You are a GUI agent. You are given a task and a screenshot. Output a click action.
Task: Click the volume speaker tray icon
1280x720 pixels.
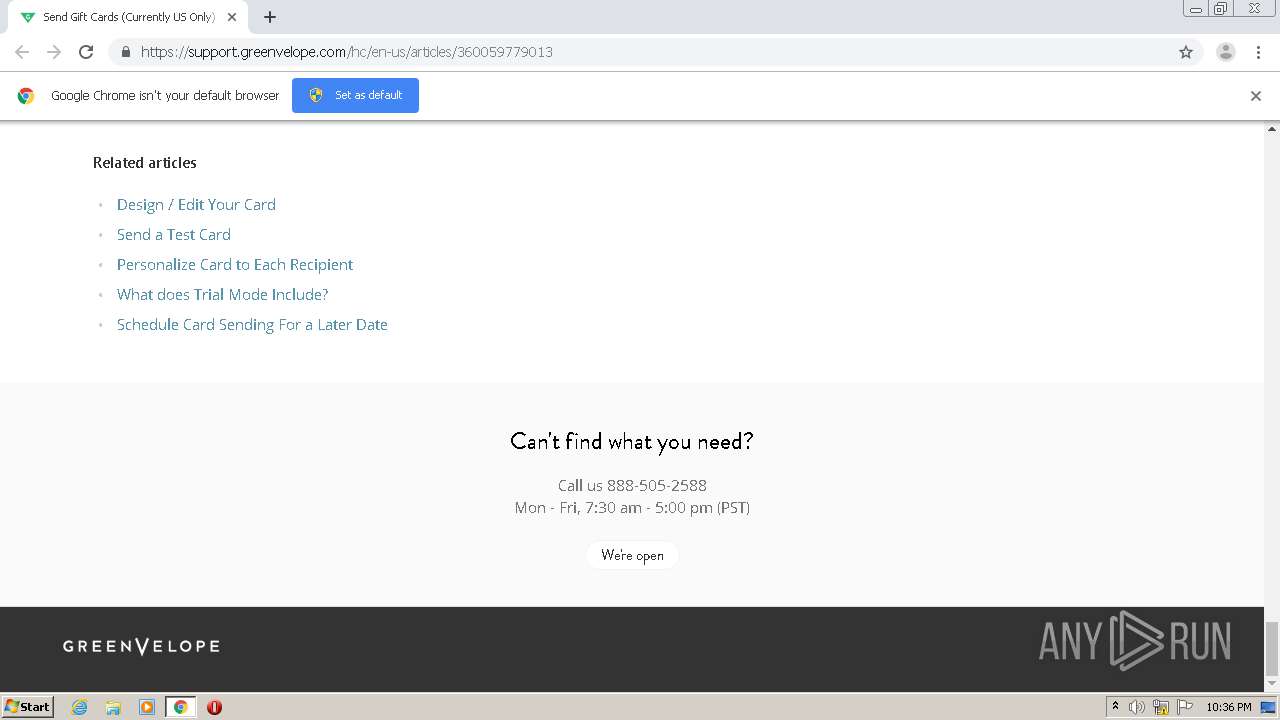(x=1137, y=707)
